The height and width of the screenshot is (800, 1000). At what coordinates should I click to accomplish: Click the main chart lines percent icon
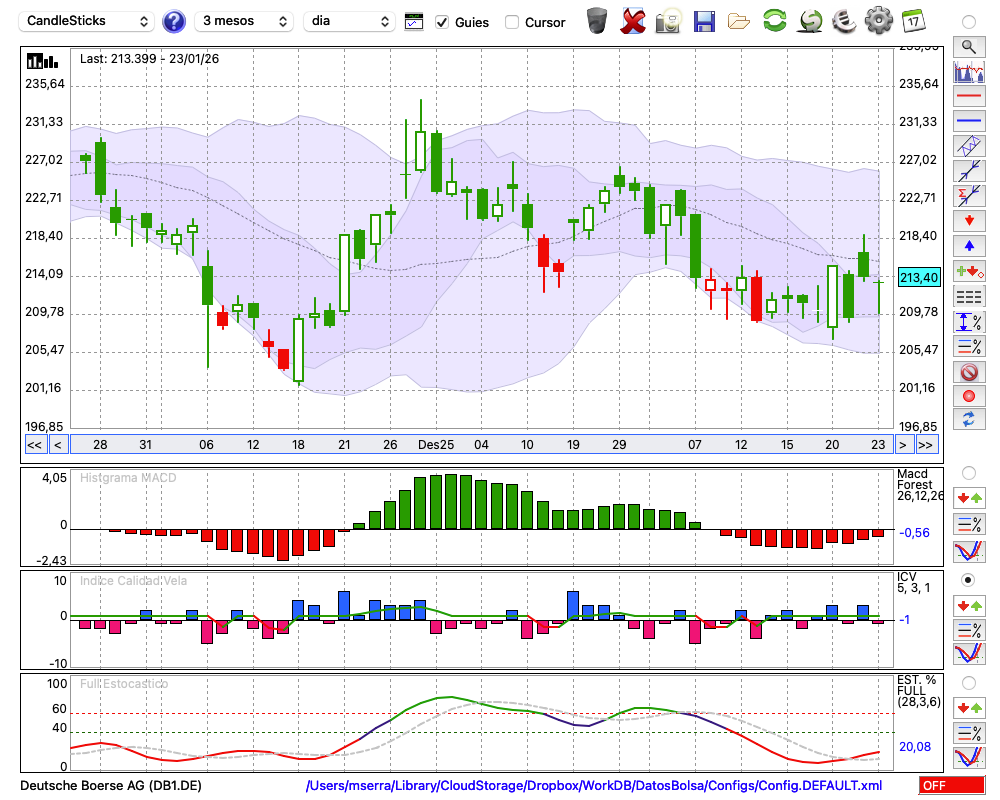(969, 346)
